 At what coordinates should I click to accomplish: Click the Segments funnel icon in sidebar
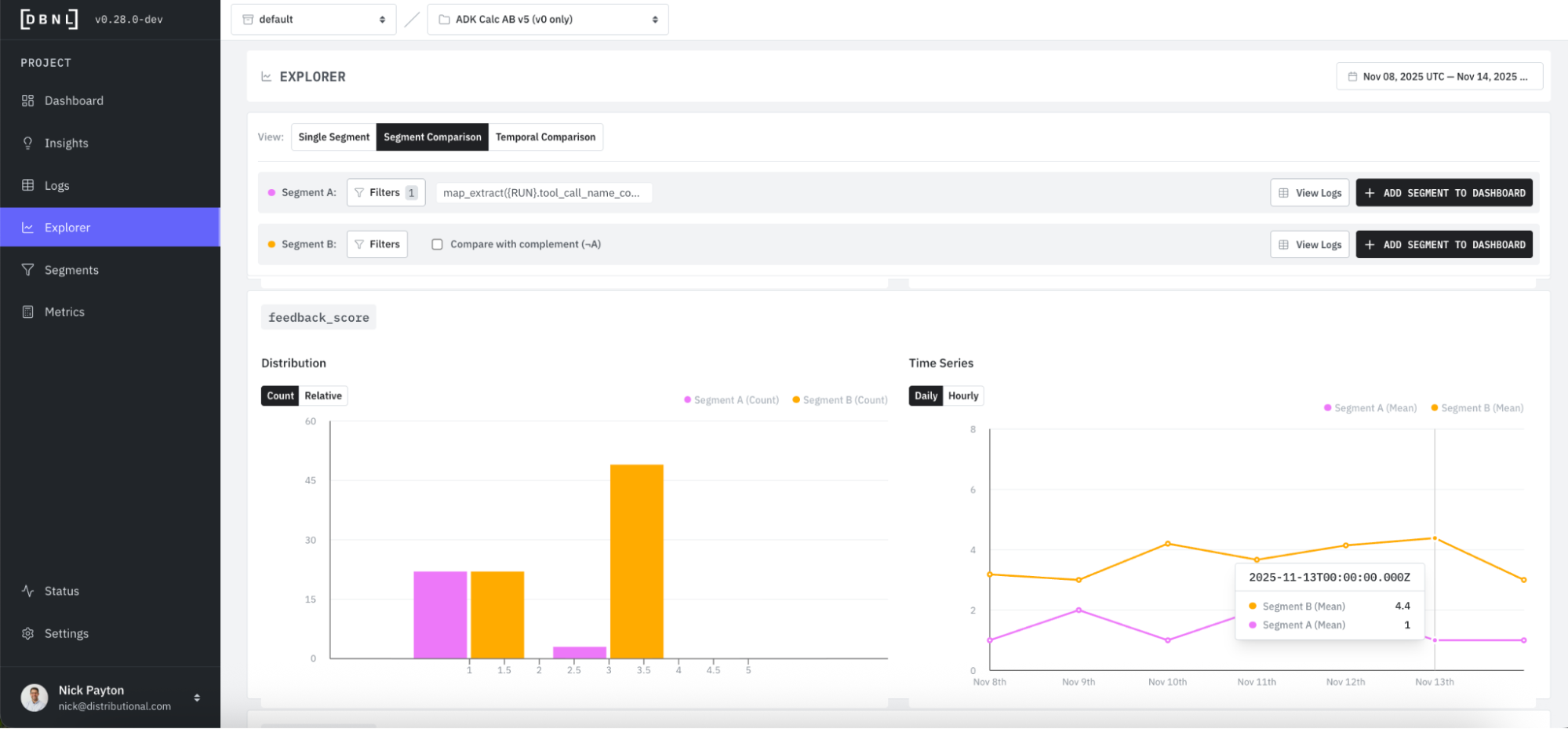pyautogui.click(x=27, y=270)
